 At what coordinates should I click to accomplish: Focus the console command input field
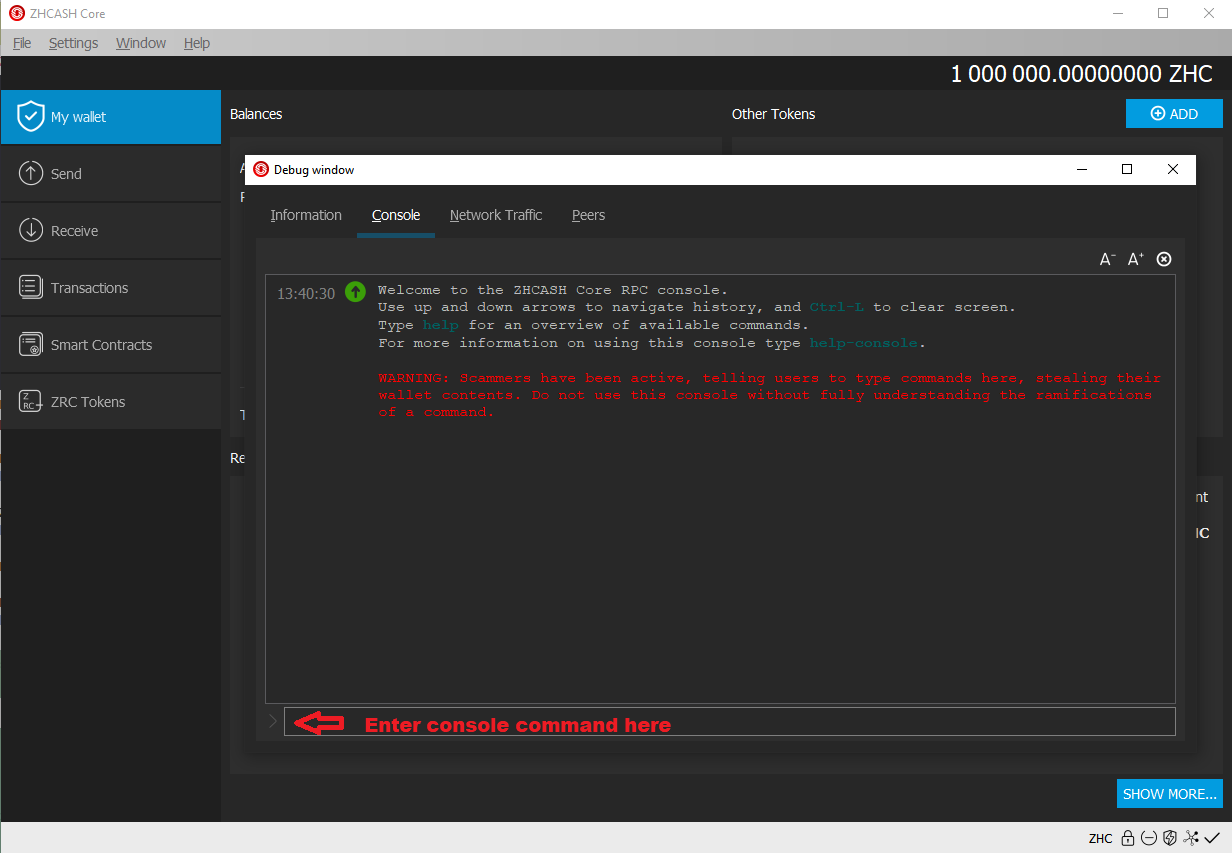point(730,721)
